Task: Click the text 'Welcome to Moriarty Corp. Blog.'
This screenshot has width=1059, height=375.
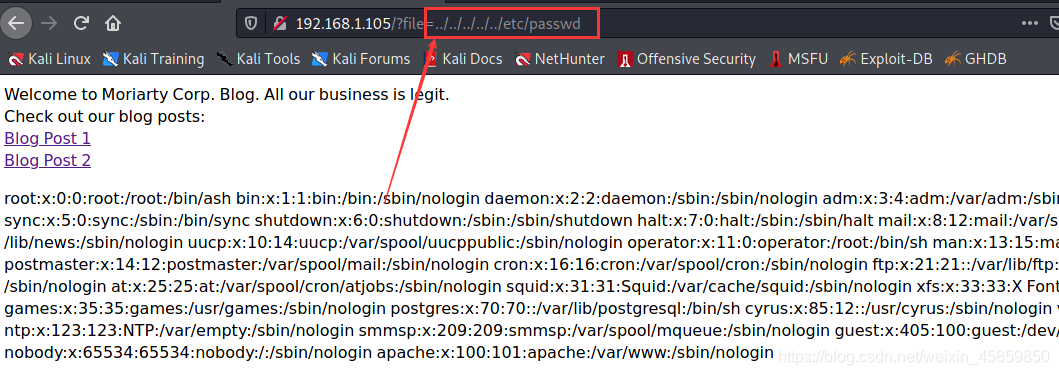Action: point(131,95)
